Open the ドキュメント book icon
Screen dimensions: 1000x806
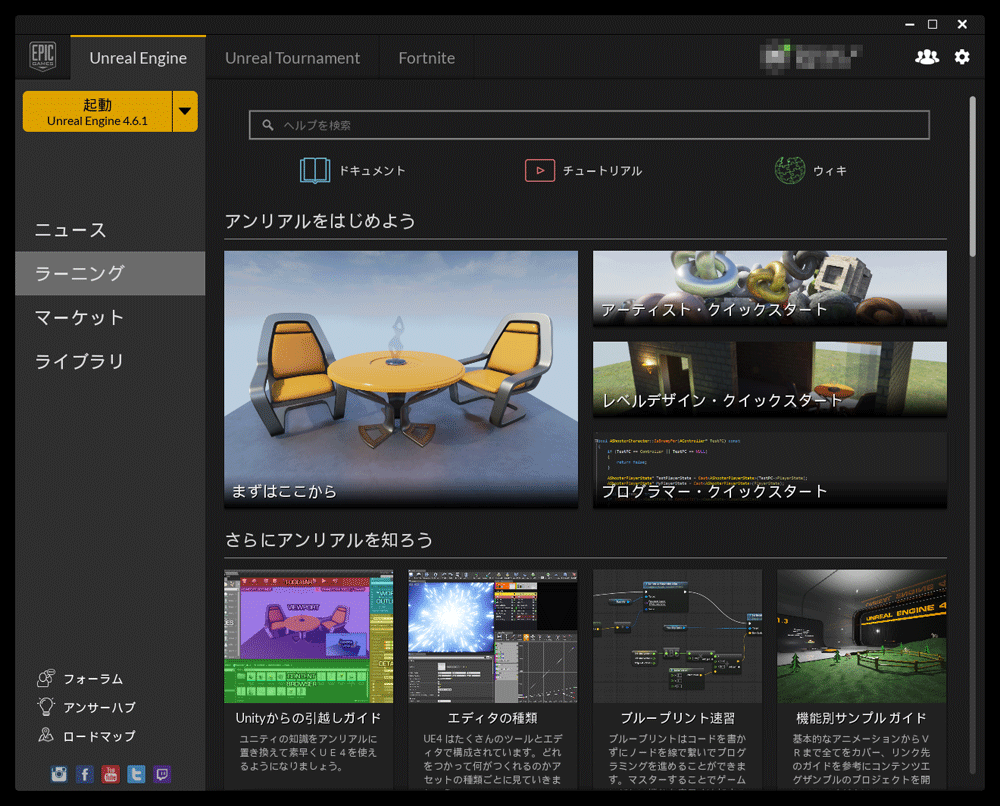(315, 170)
